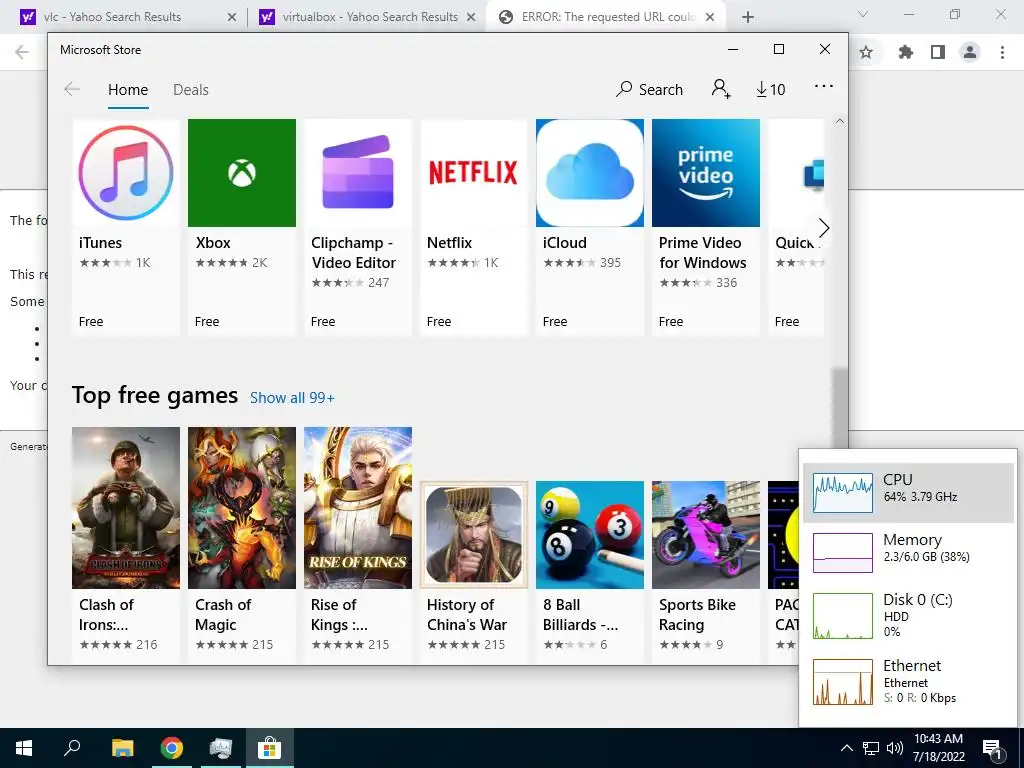Select Memory performance graph entry

[908, 552]
